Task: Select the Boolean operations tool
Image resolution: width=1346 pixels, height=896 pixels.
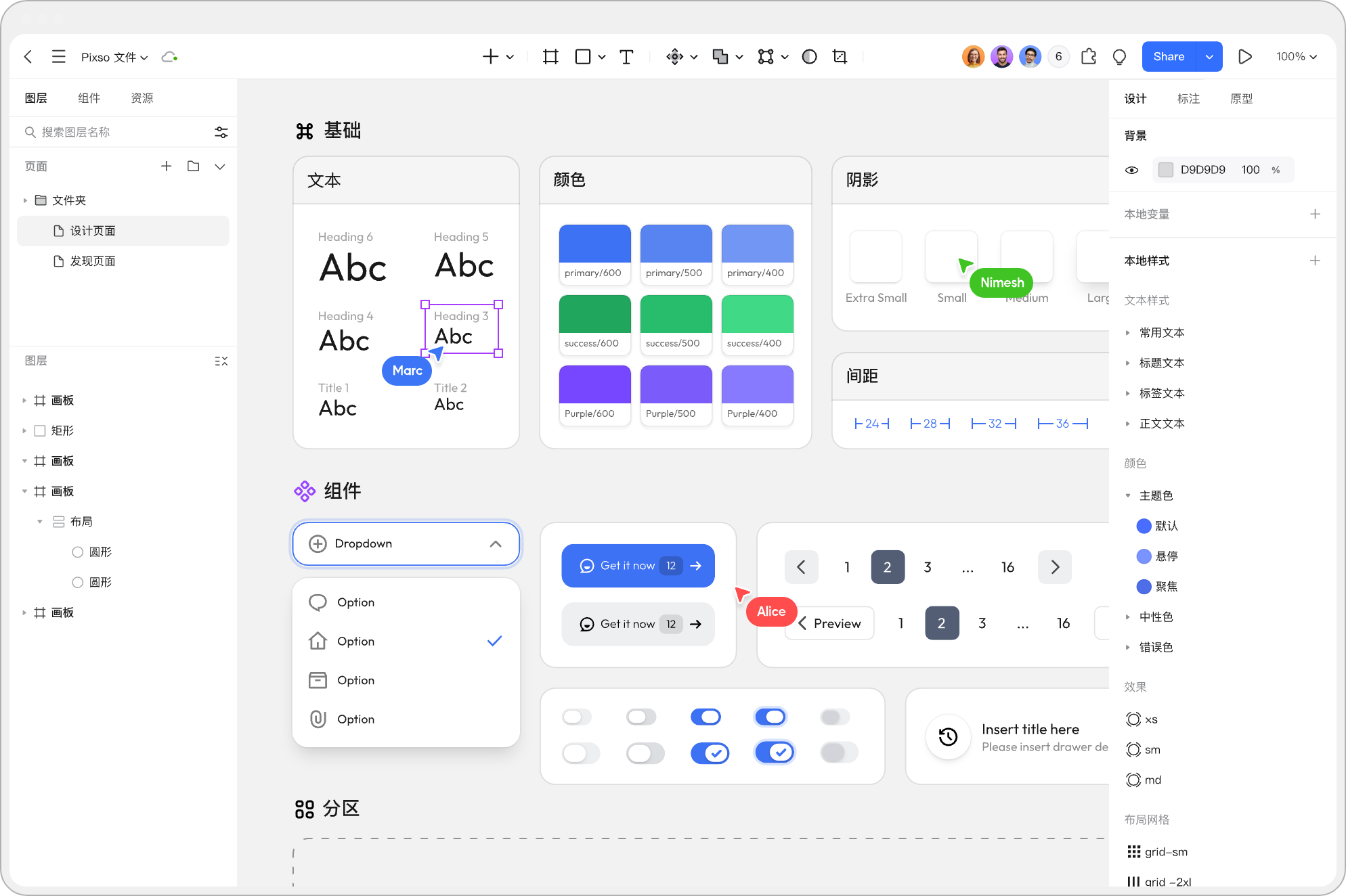Action: (722, 56)
